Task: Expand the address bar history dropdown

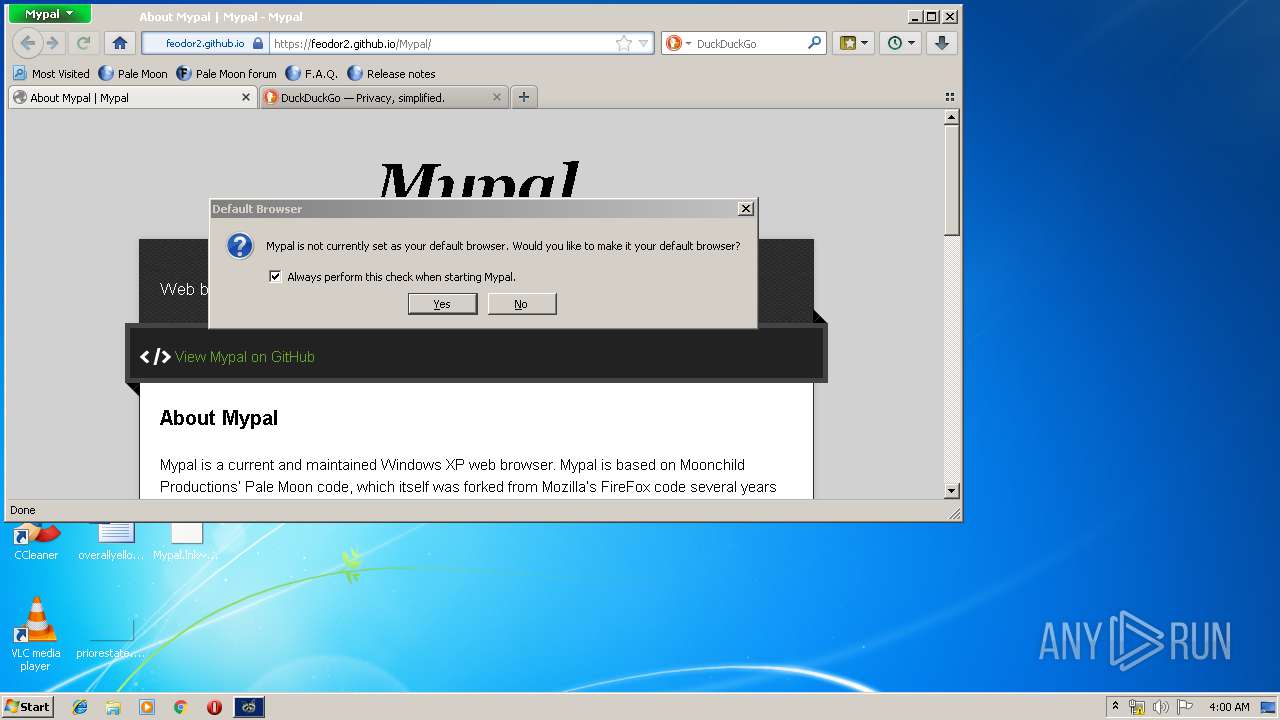Action: coord(643,43)
